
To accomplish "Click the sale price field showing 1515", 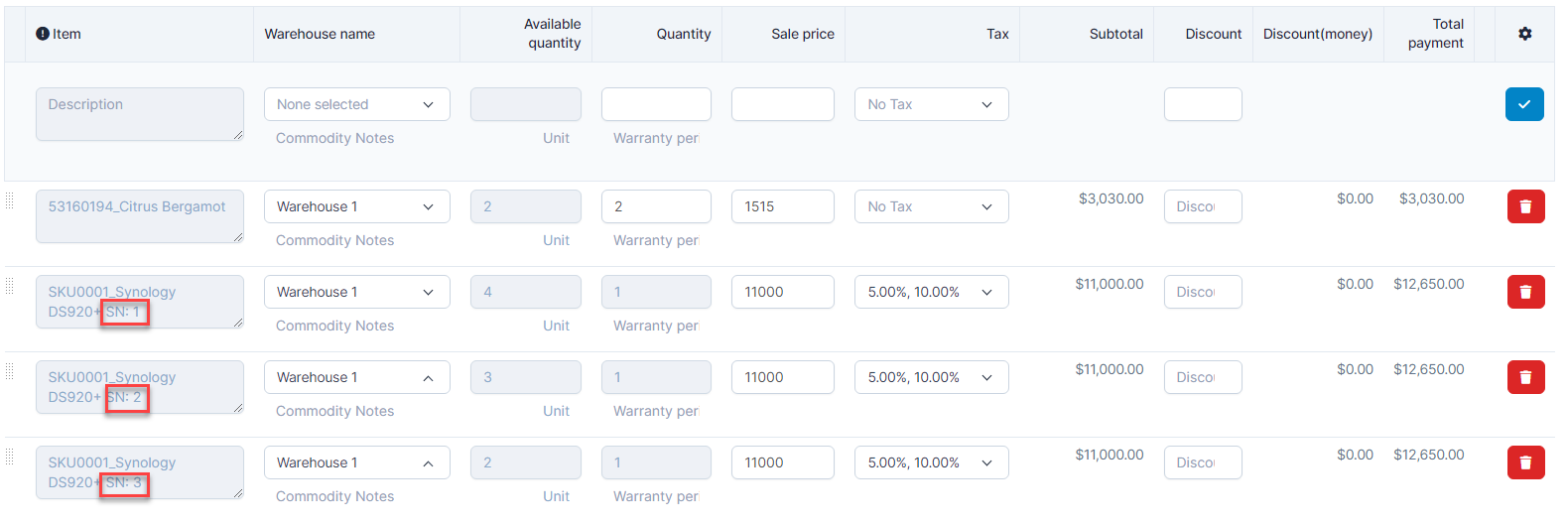I will click(782, 206).
